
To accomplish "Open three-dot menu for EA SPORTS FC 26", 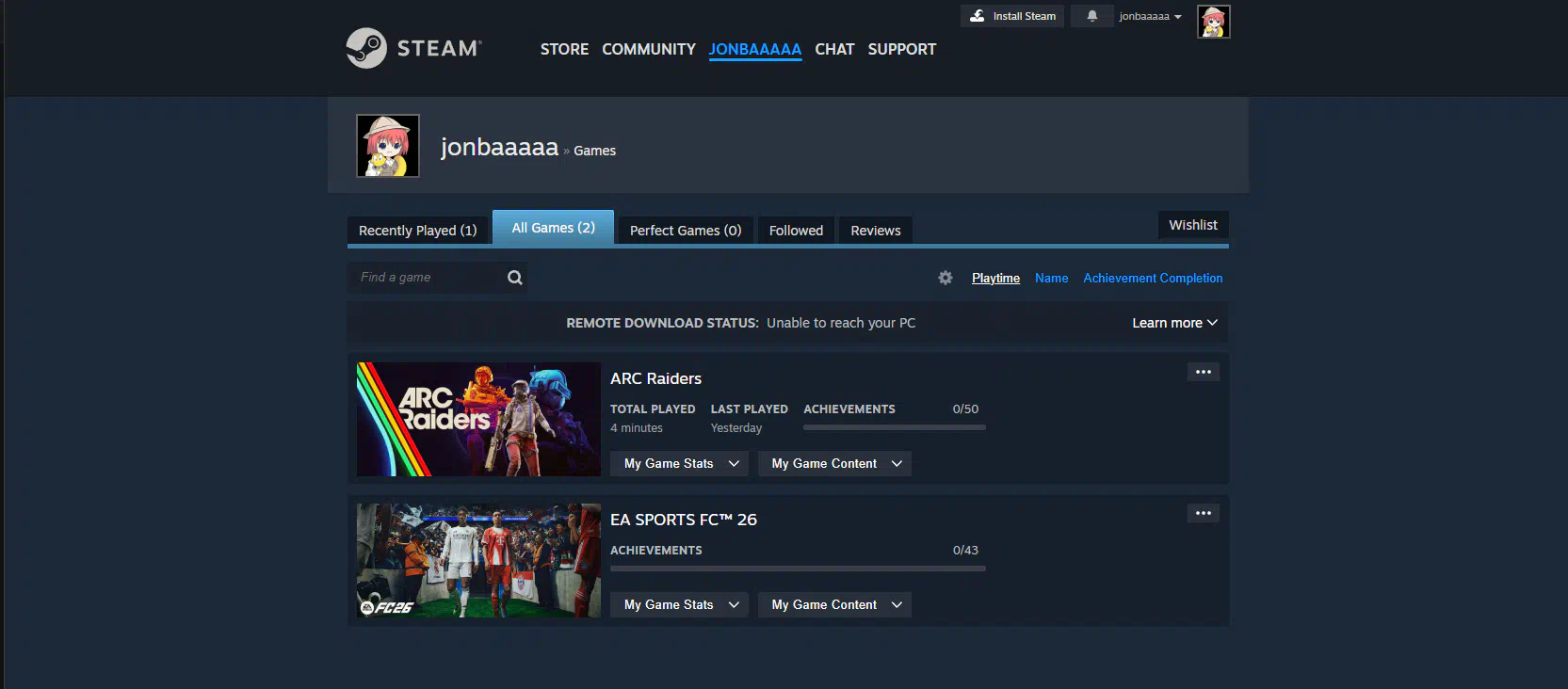I will tap(1203, 513).
